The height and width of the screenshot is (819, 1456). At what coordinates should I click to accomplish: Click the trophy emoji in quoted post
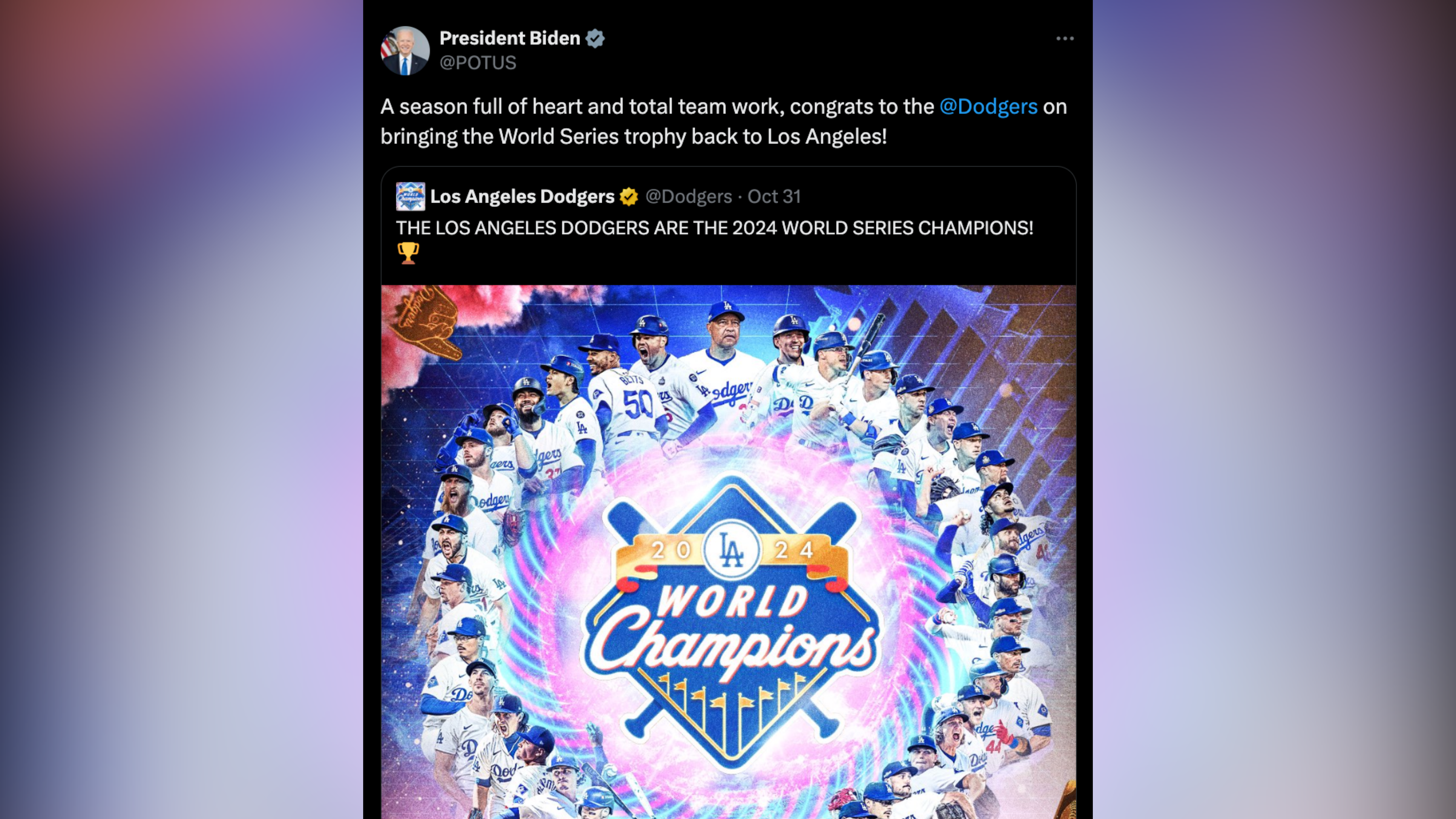click(408, 253)
